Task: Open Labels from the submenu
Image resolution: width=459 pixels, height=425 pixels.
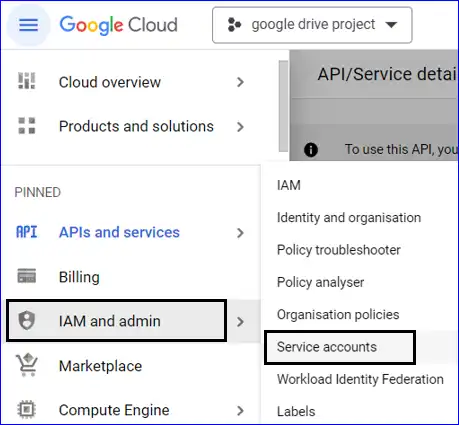Action: tap(296, 411)
